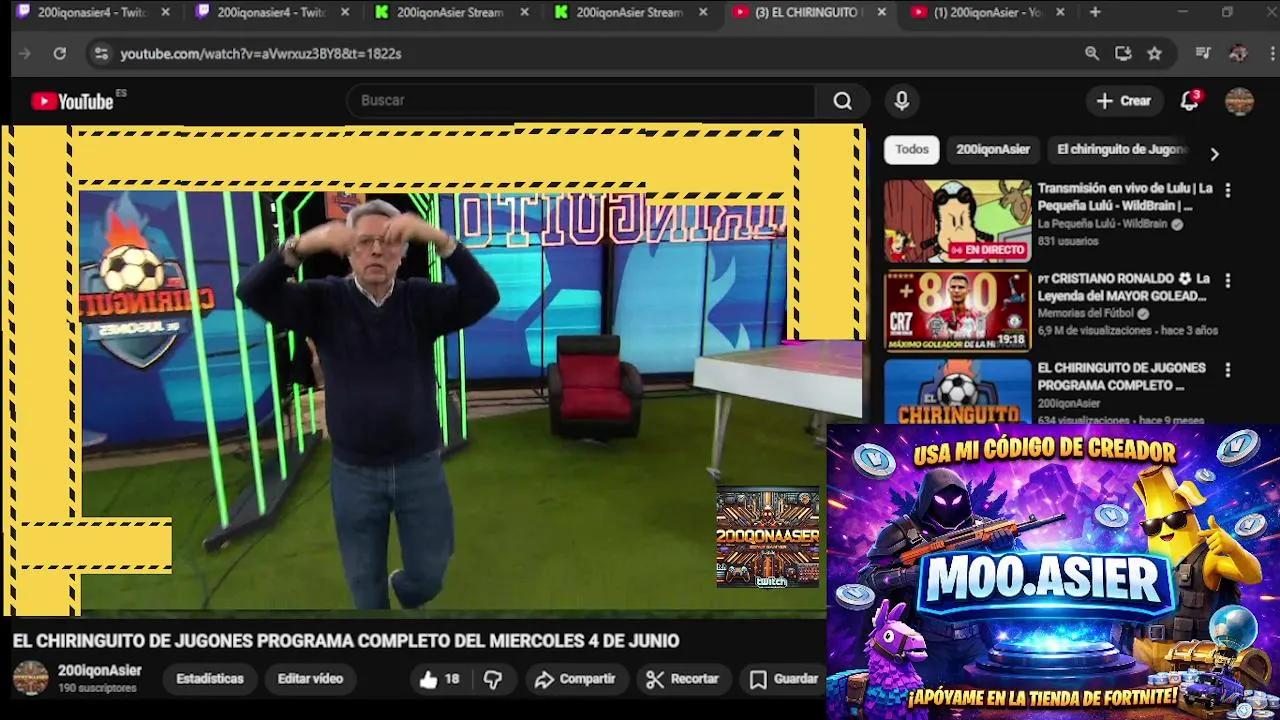Click the YouTube search magnifier button
The image size is (1280, 720).
click(x=842, y=101)
